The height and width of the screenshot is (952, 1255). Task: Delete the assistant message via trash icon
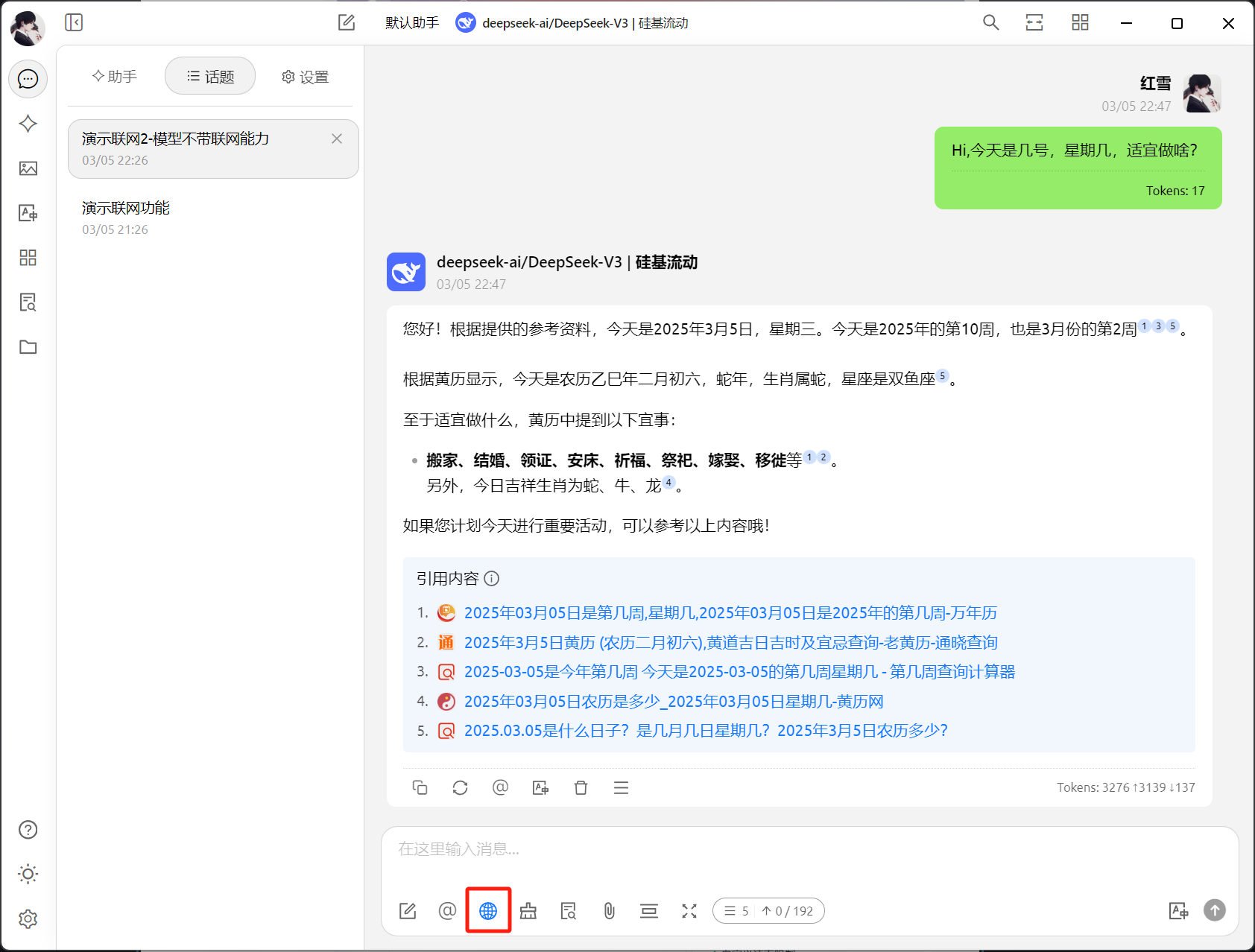[581, 787]
